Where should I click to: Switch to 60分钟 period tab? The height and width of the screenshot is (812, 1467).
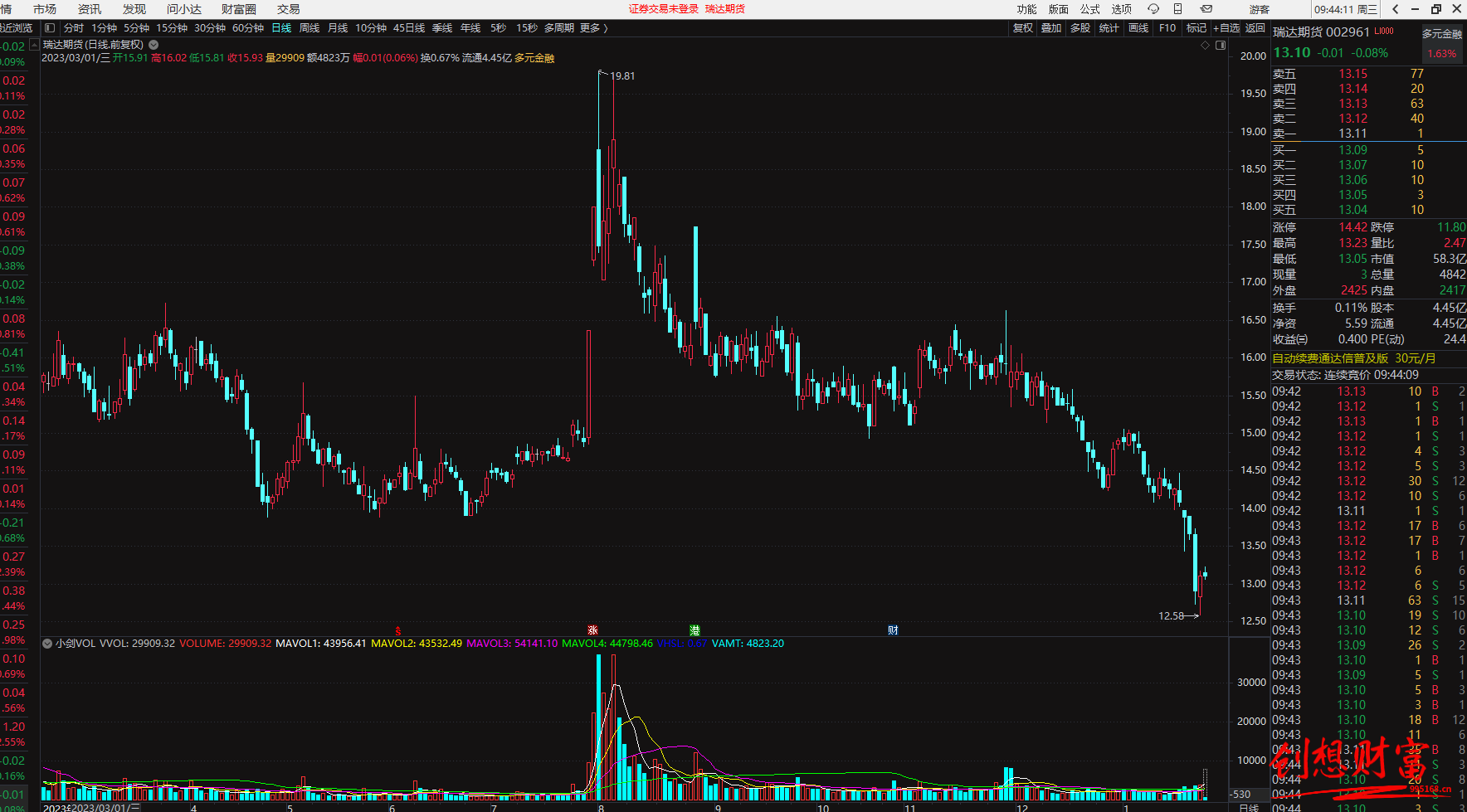point(248,28)
